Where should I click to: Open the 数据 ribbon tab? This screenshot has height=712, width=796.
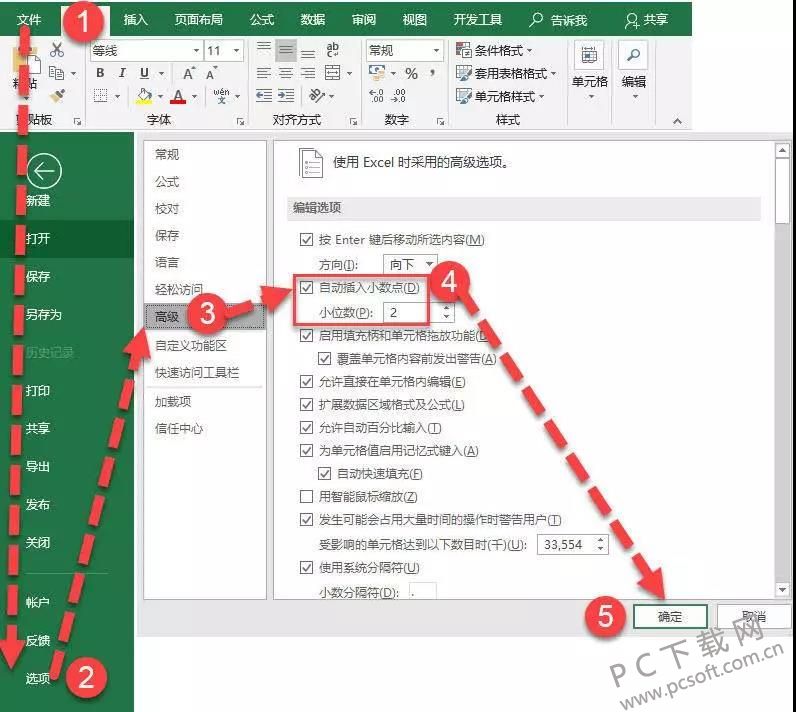tap(312, 20)
